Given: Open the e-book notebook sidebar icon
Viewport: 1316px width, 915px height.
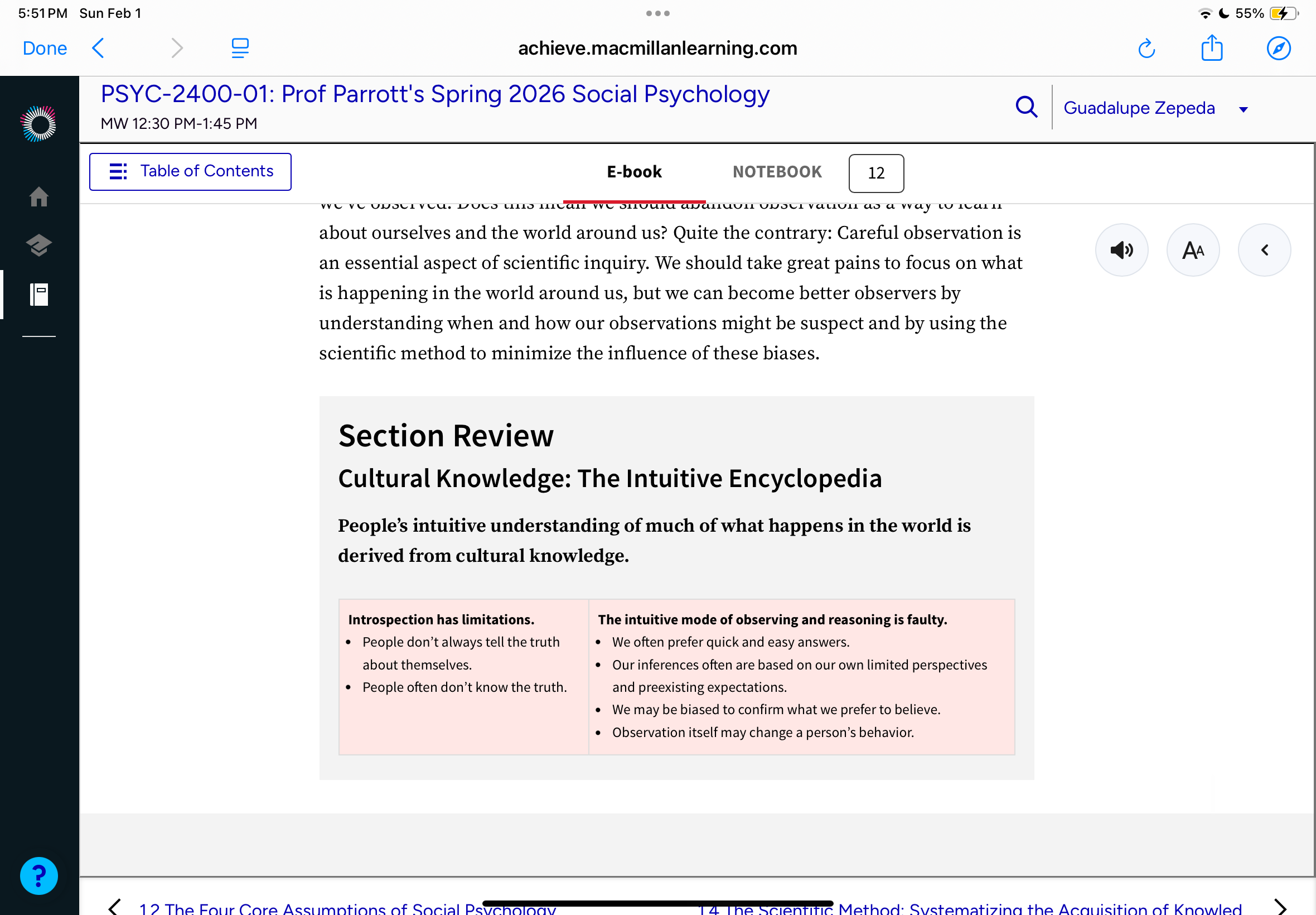Looking at the screenshot, I should coord(39,295).
